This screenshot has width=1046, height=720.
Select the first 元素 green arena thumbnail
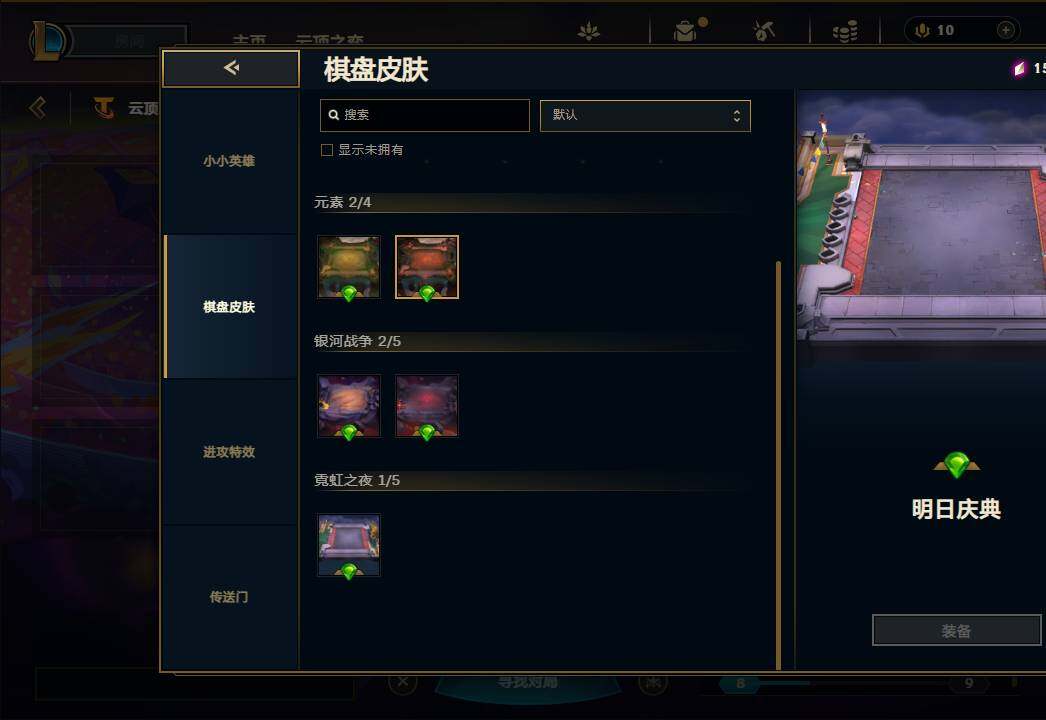click(x=349, y=267)
